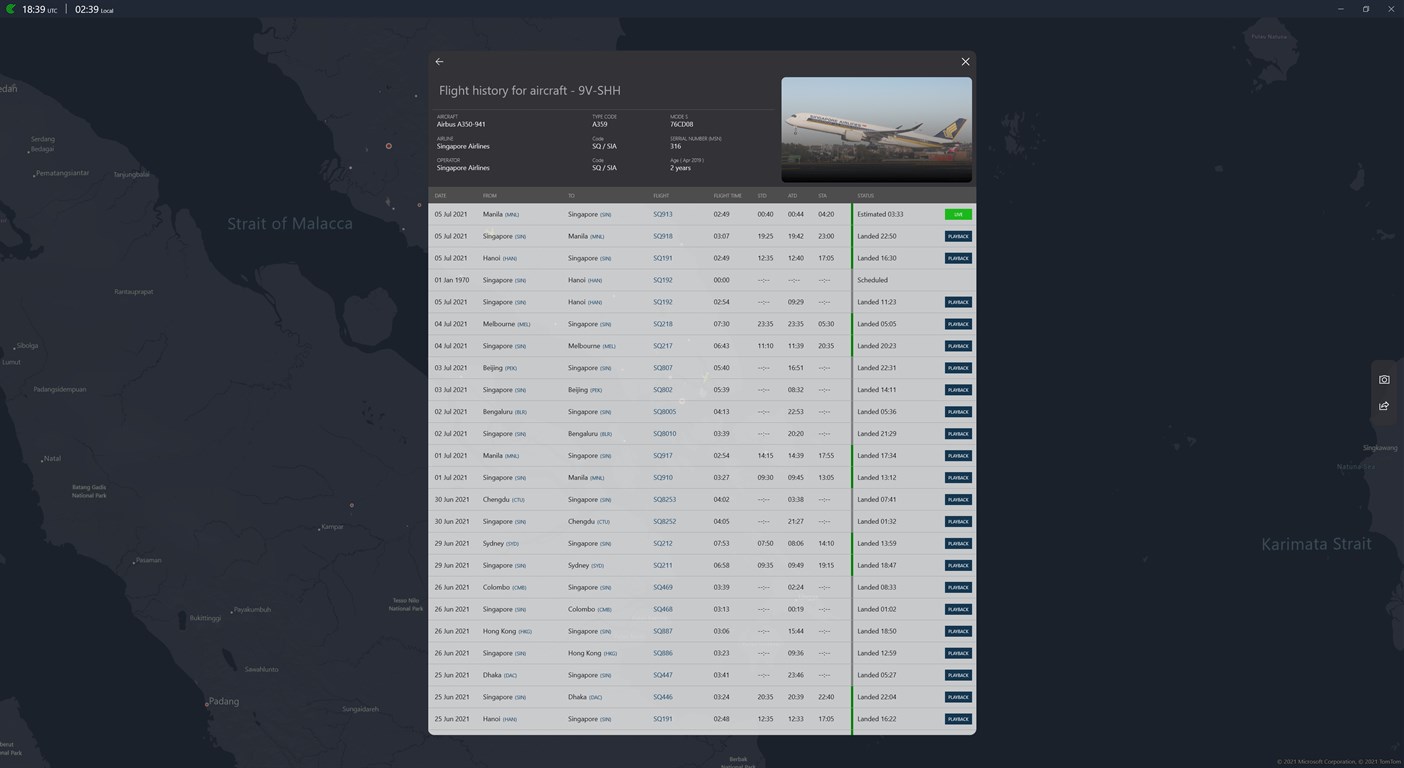The width and height of the screenshot is (1404, 768).
Task: Play back flight SQ469 from Colombo
Action: (958, 588)
